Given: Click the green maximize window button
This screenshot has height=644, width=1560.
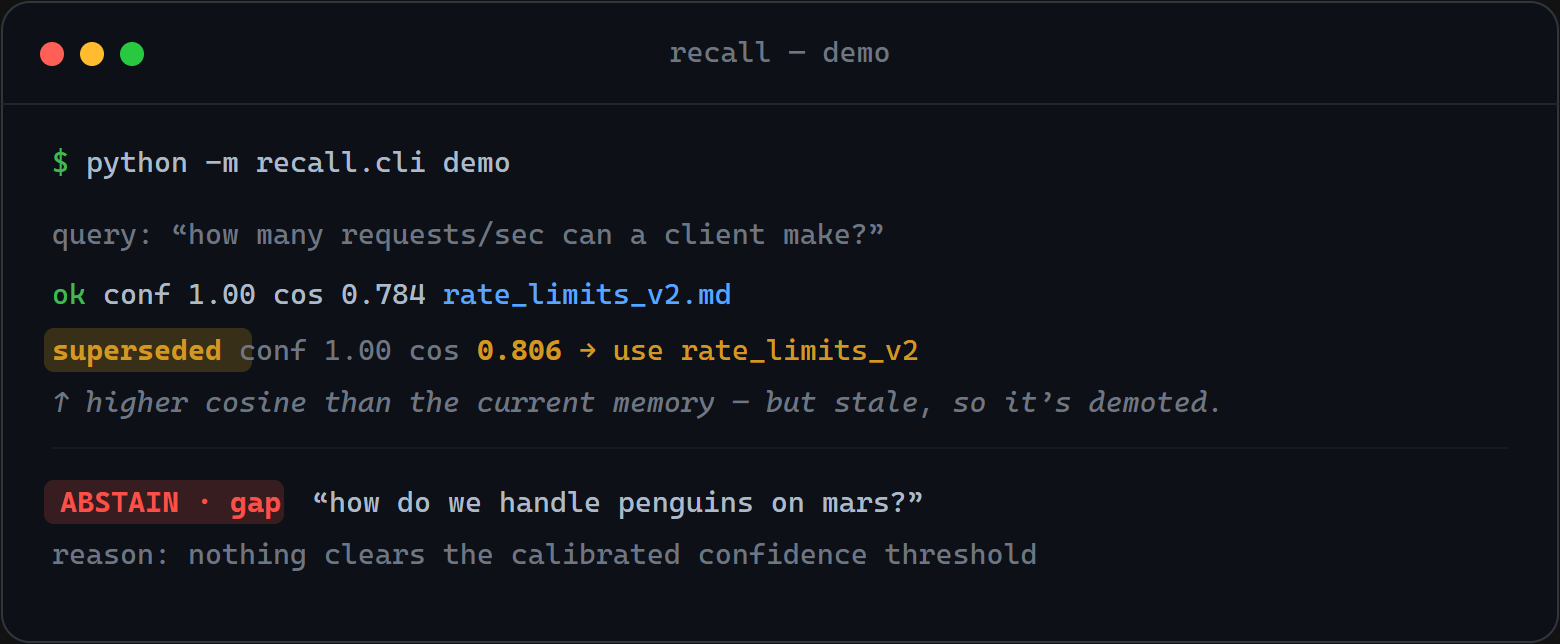Looking at the screenshot, I should [x=132, y=54].
